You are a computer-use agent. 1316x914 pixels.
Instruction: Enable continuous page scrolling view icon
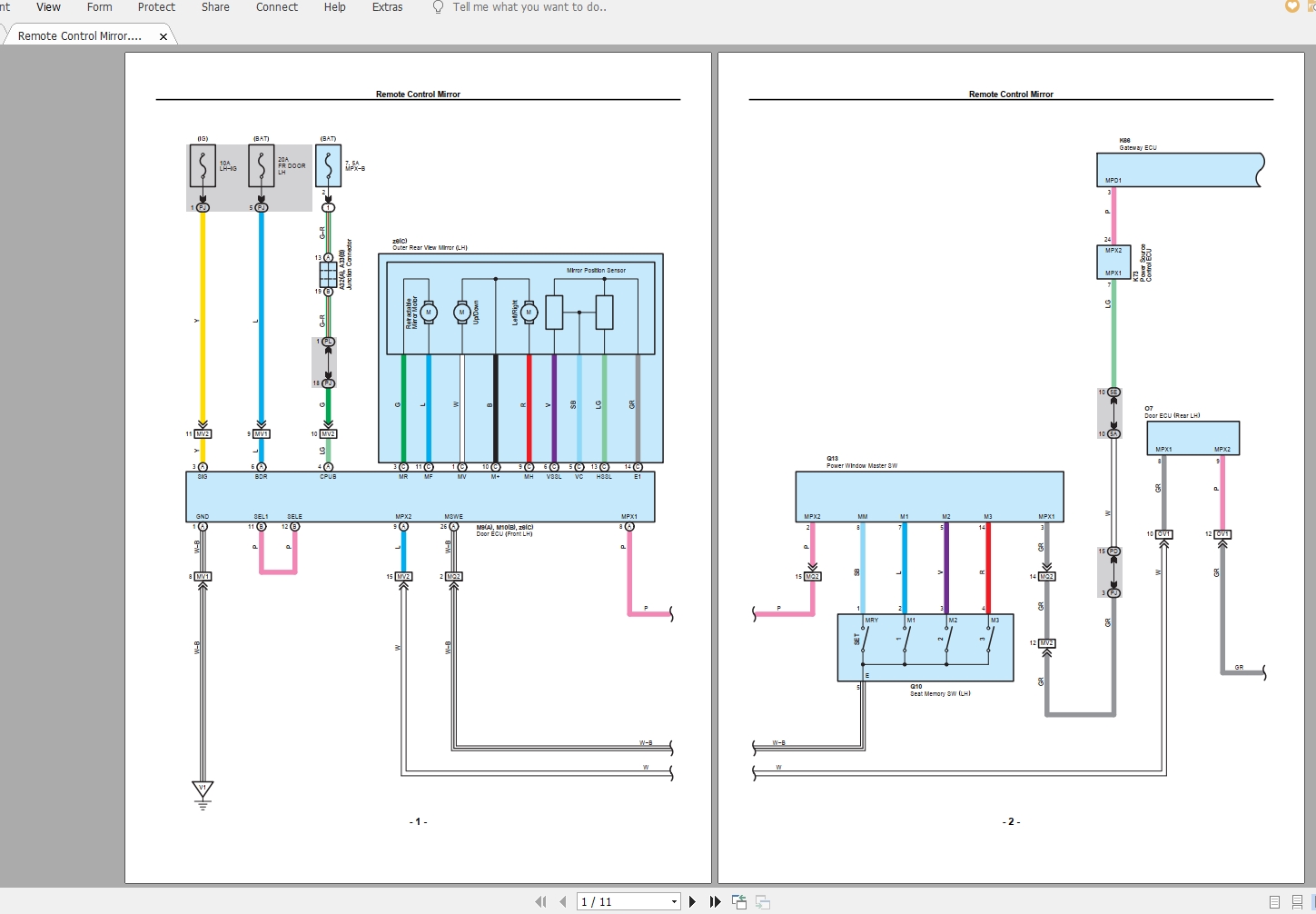(x=1297, y=902)
